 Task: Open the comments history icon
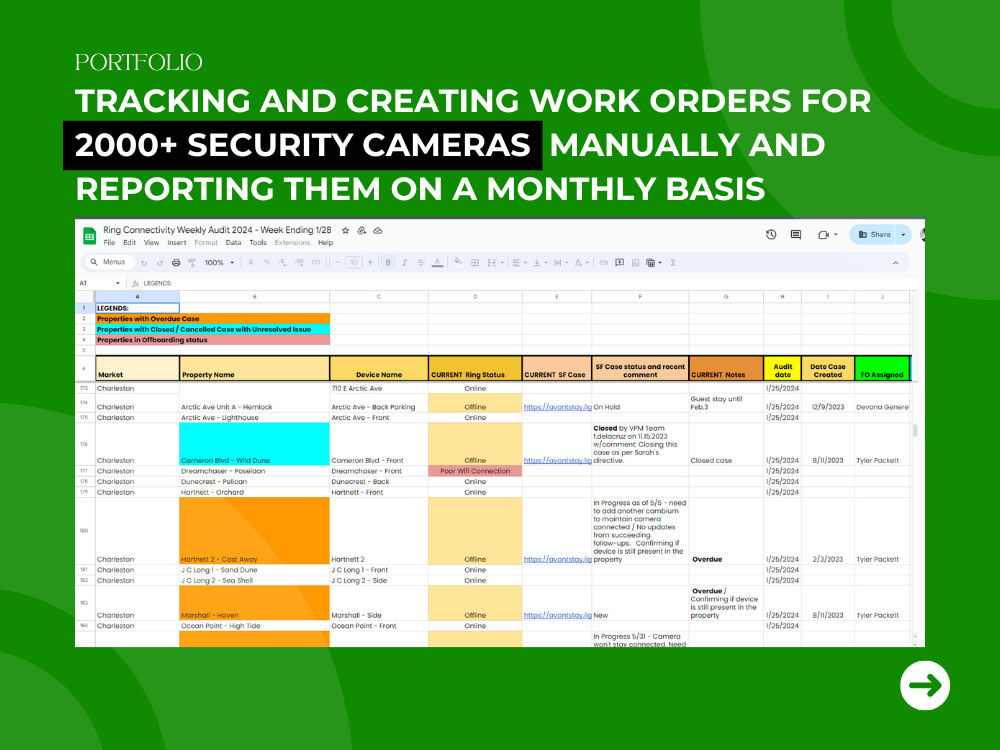coord(796,235)
